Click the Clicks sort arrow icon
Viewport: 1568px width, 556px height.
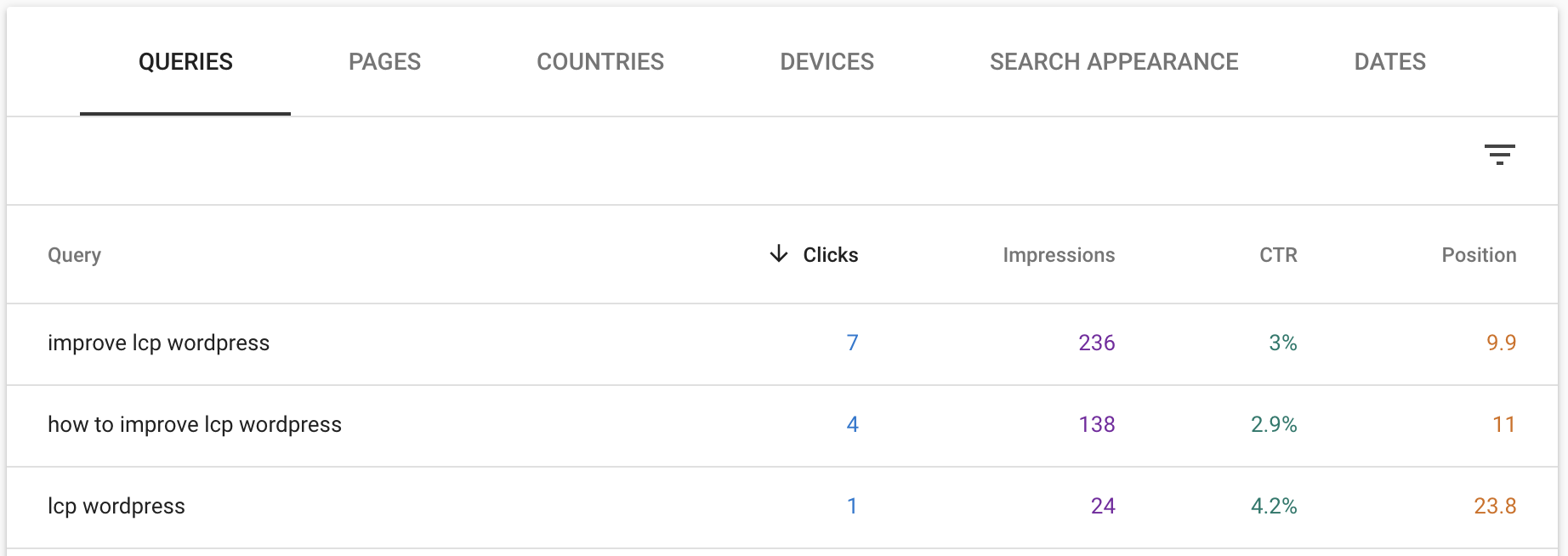(778, 254)
